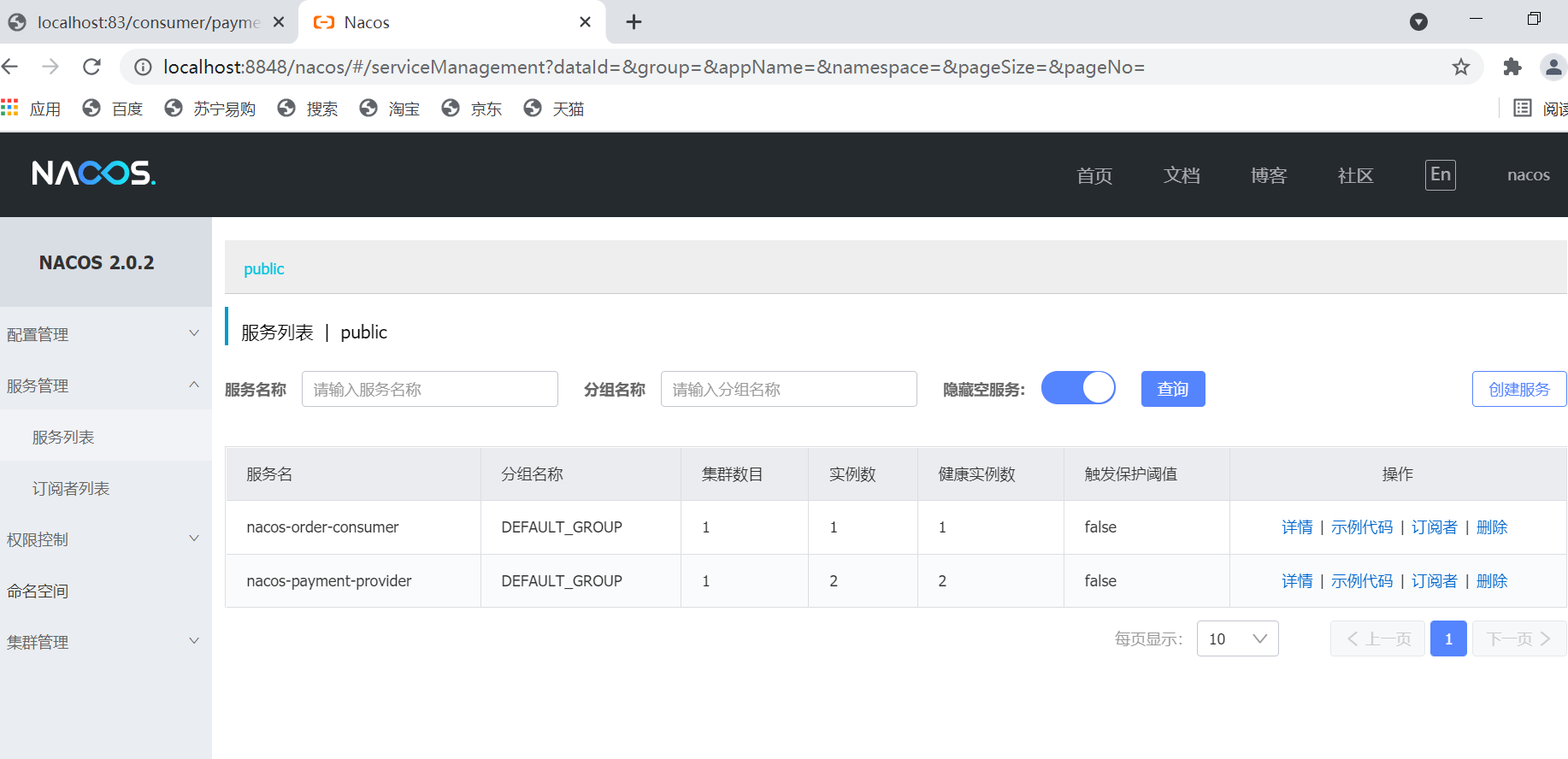Bookmark this page with the star icon
The image size is (1568, 759).
(x=1461, y=67)
